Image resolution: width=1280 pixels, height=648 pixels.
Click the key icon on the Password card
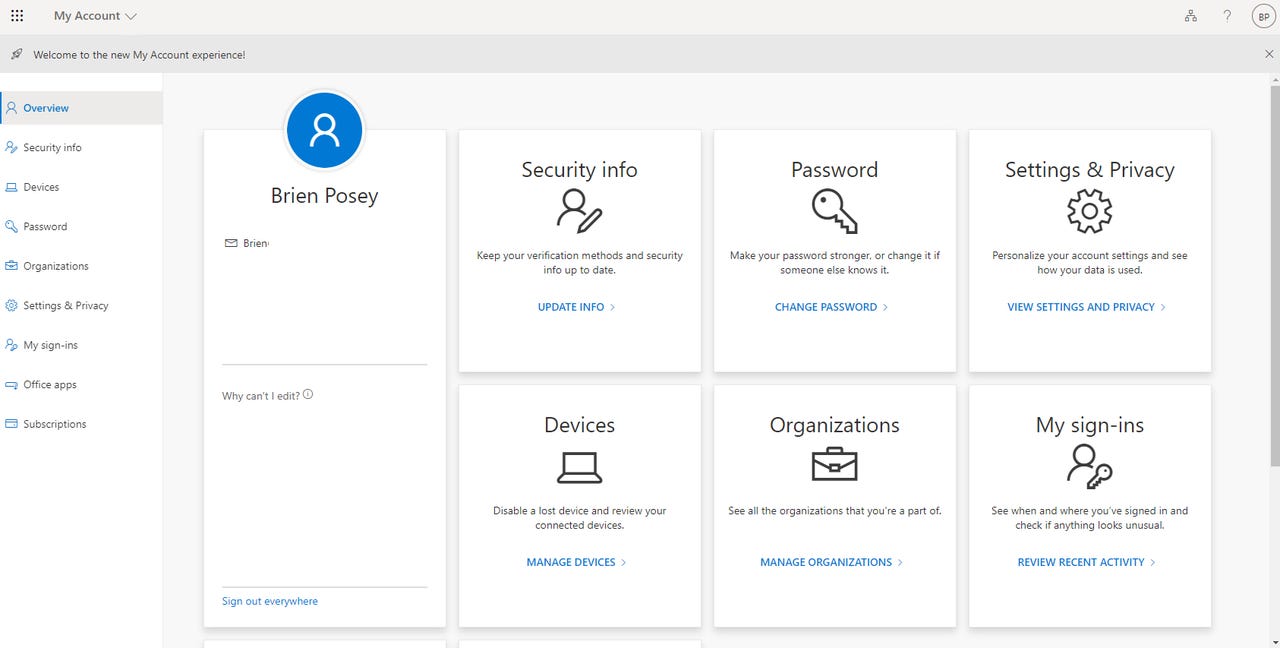834,210
